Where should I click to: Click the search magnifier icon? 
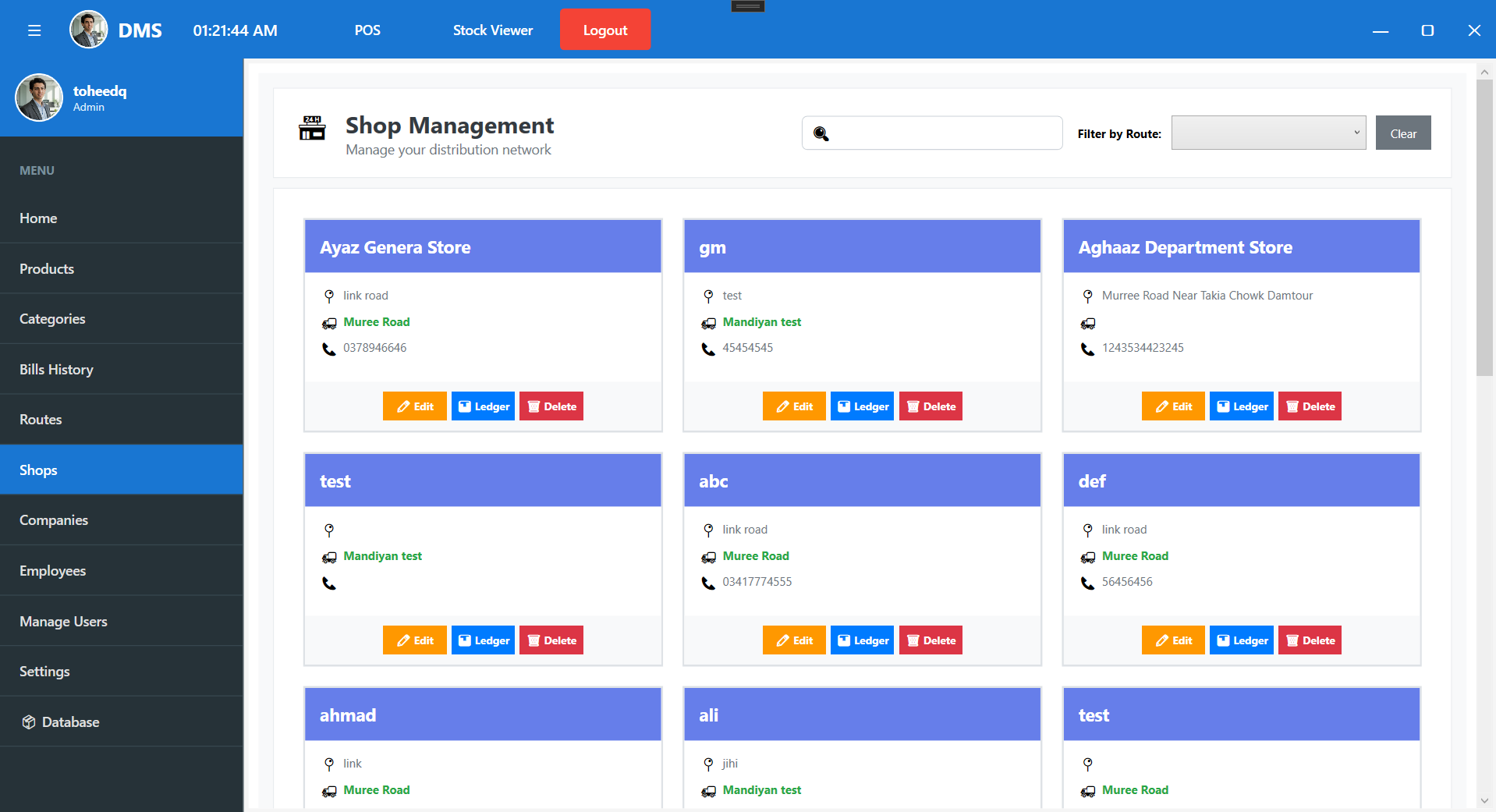821,133
